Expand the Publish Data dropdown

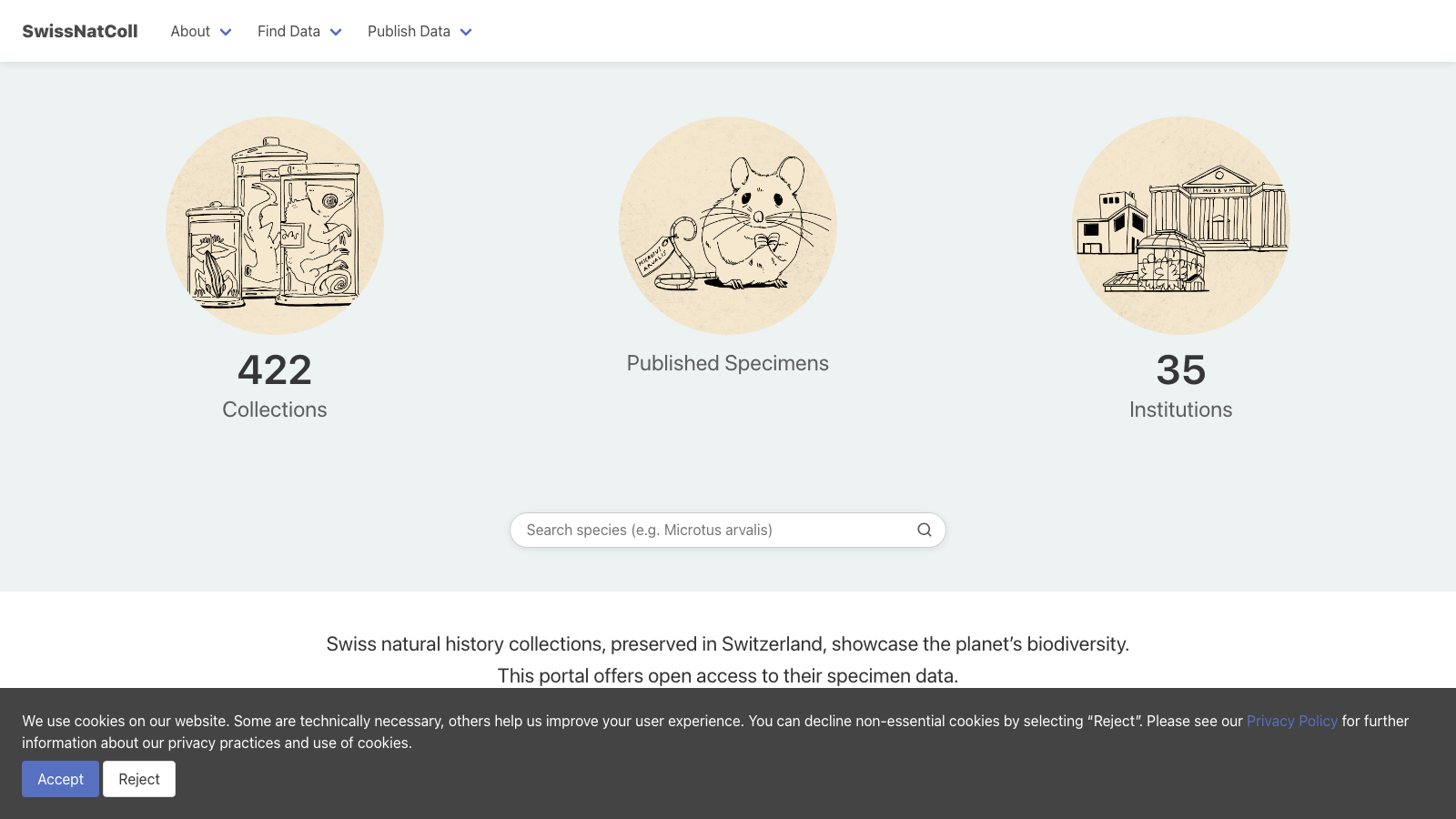(x=419, y=31)
